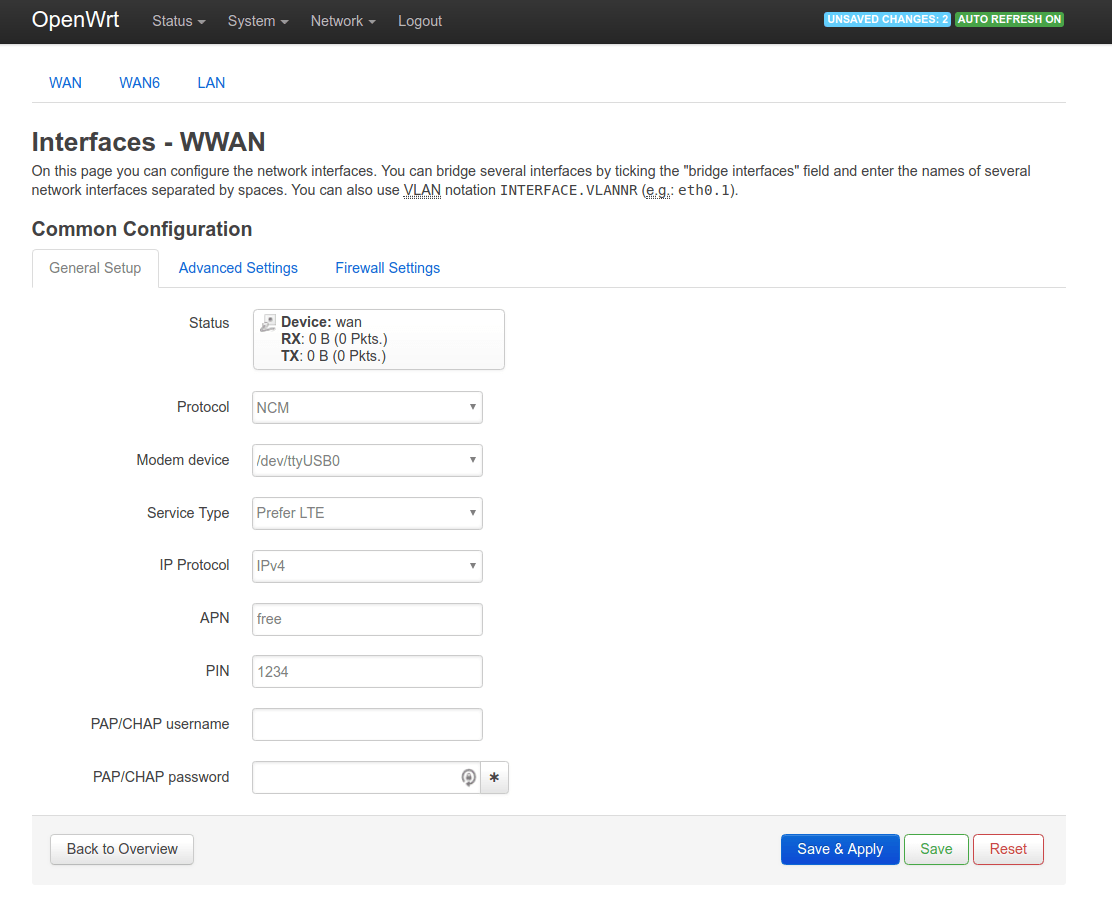Image resolution: width=1112 pixels, height=902 pixels.
Task: Open the Protocol dropdown showing NCM
Action: 367,408
